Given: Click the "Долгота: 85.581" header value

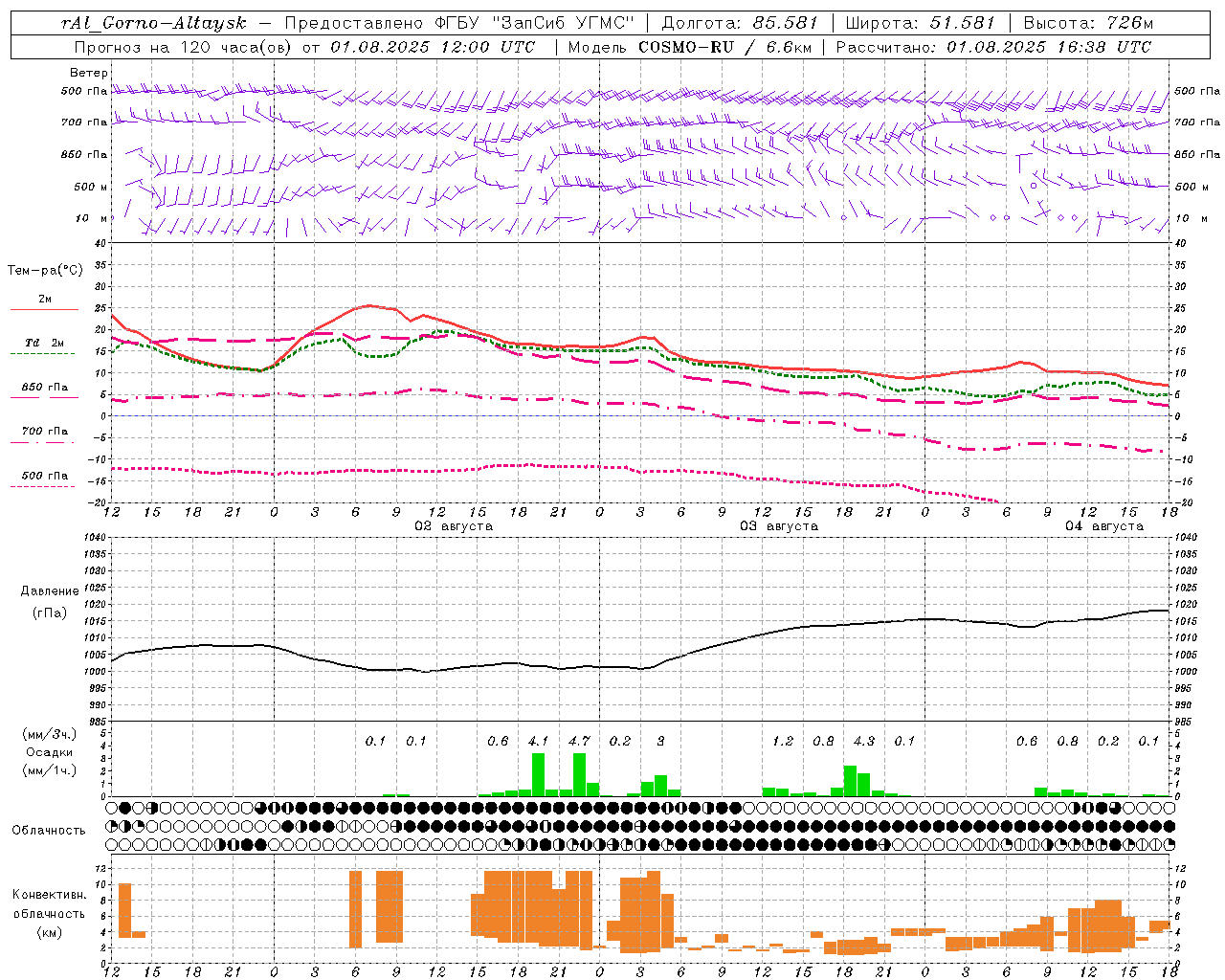Looking at the screenshot, I should pyautogui.click(x=740, y=23).
